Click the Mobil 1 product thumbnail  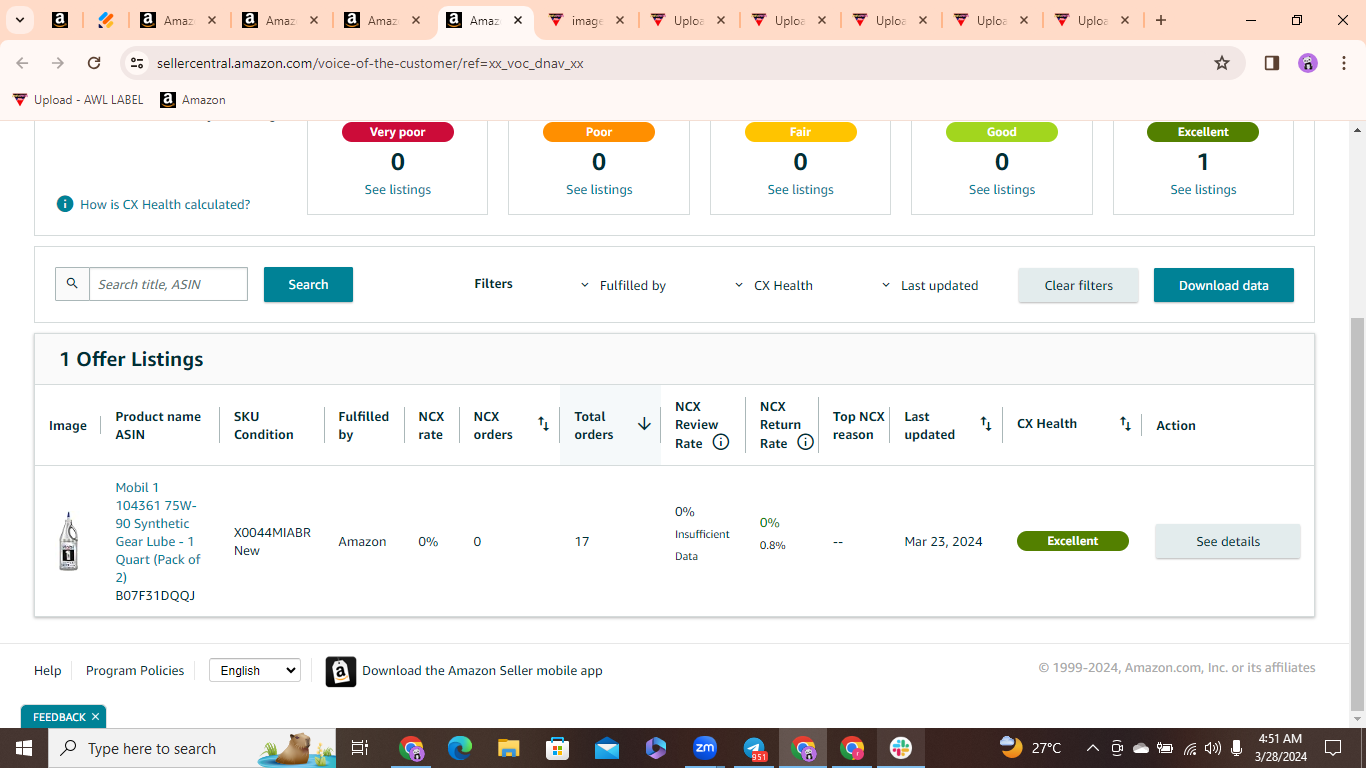point(68,541)
